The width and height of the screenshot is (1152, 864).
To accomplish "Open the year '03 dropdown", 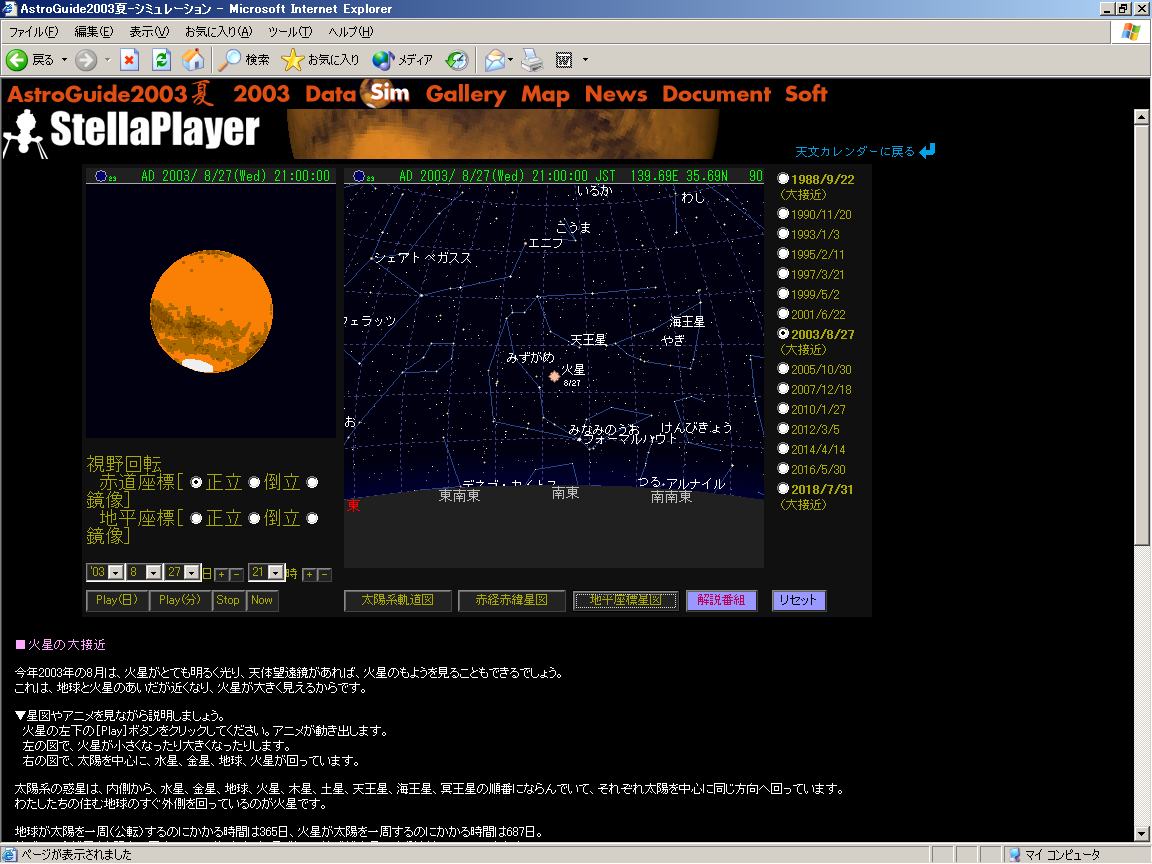I will [115, 573].
